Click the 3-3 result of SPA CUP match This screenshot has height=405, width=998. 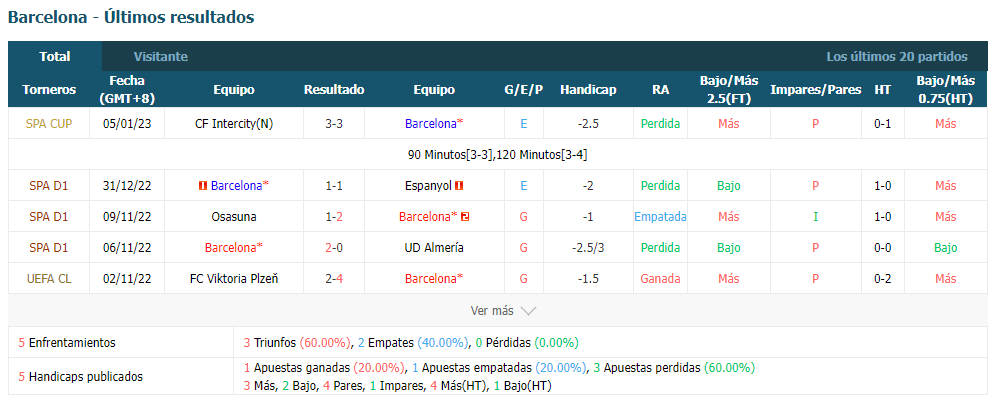pyautogui.click(x=334, y=124)
